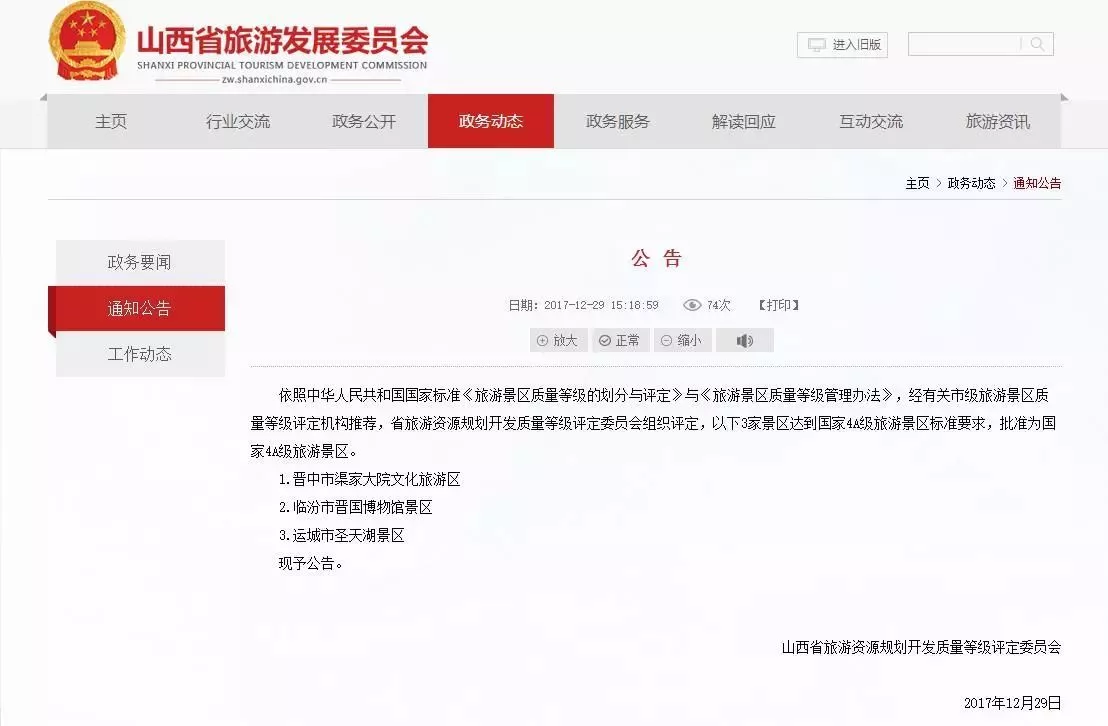
Task: Focus the search input field
Action: point(964,44)
